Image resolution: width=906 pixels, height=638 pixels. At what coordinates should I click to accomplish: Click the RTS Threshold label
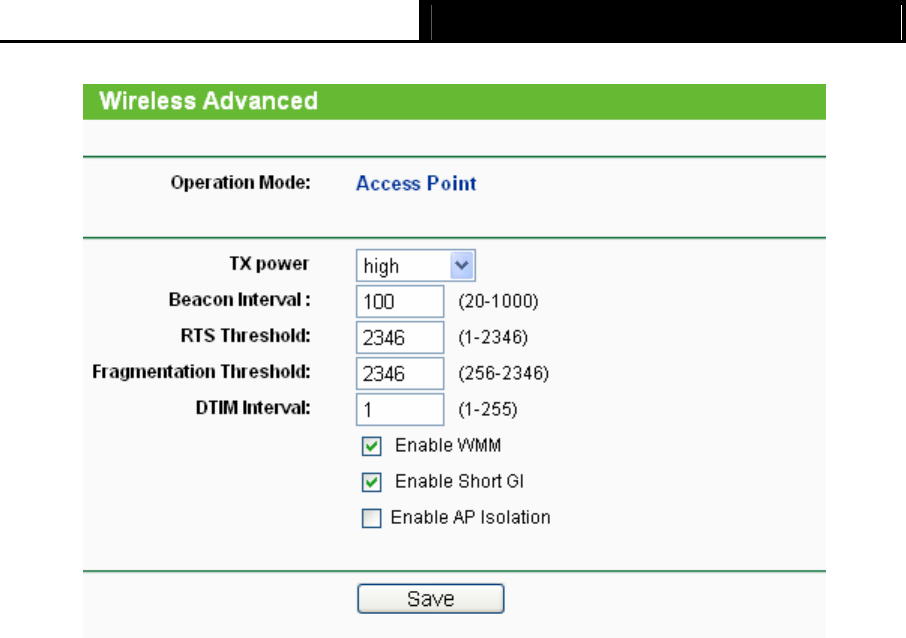[246, 336]
